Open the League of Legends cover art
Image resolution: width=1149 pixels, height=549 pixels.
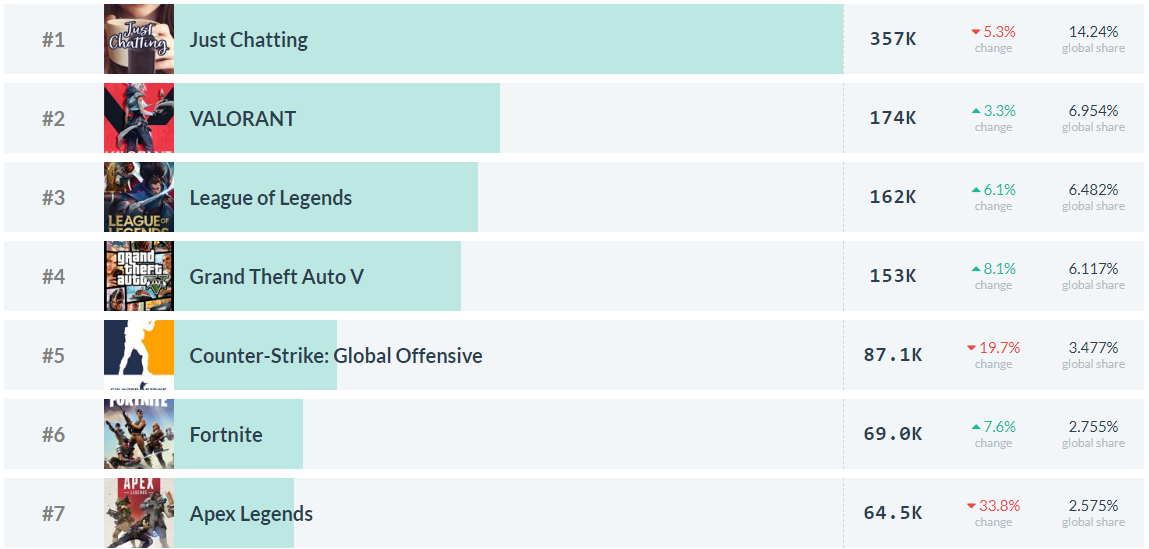click(x=138, y=197)
